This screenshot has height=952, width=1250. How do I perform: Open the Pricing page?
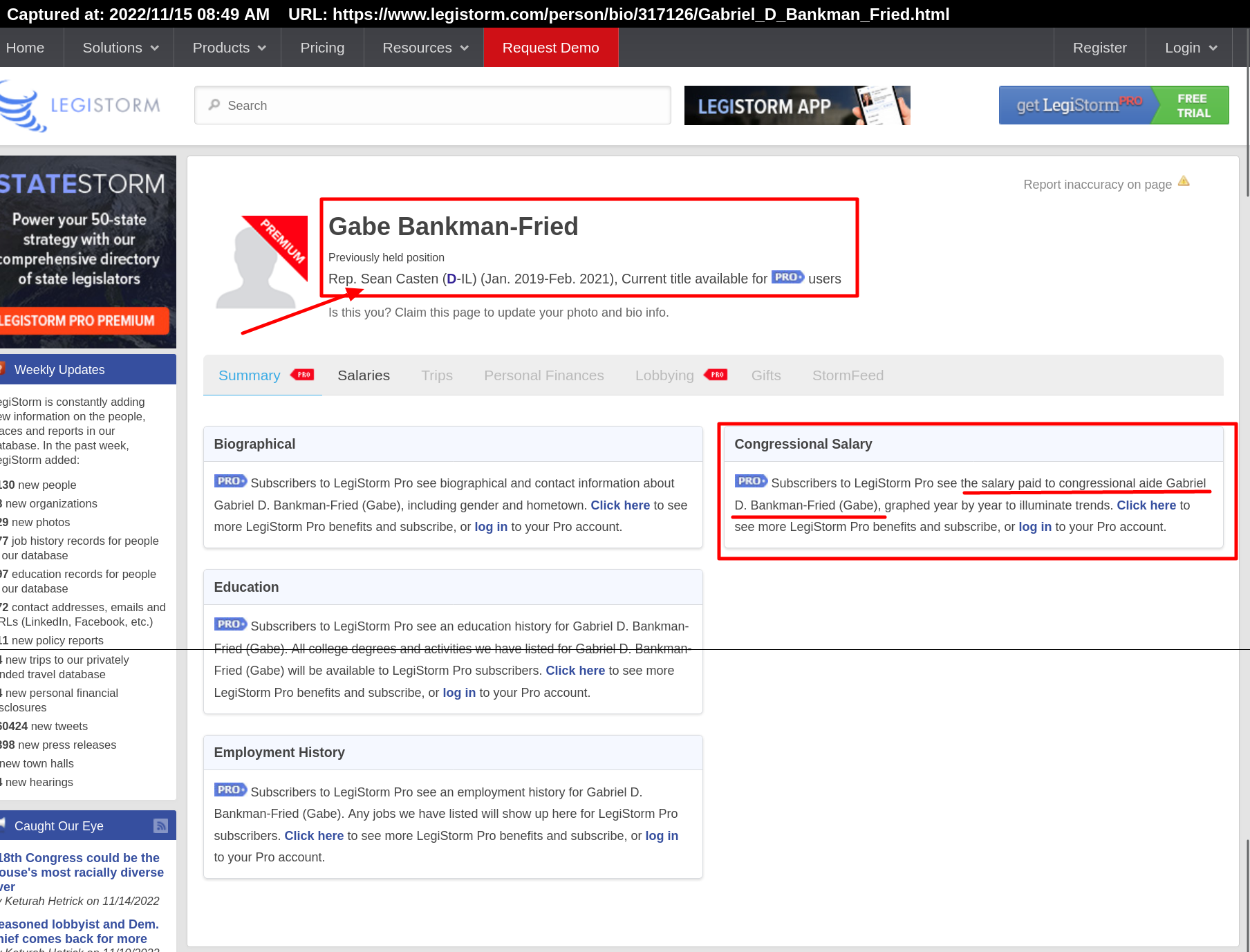pos(322,48)
